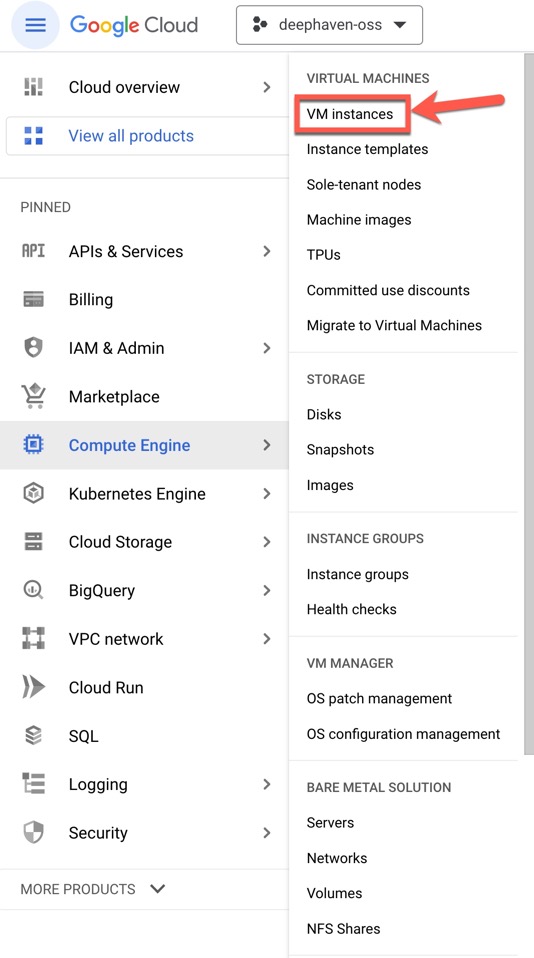This screenshot has height=958, width=534.
Task: Select Cloud overview label
Action: coord(124,87)
